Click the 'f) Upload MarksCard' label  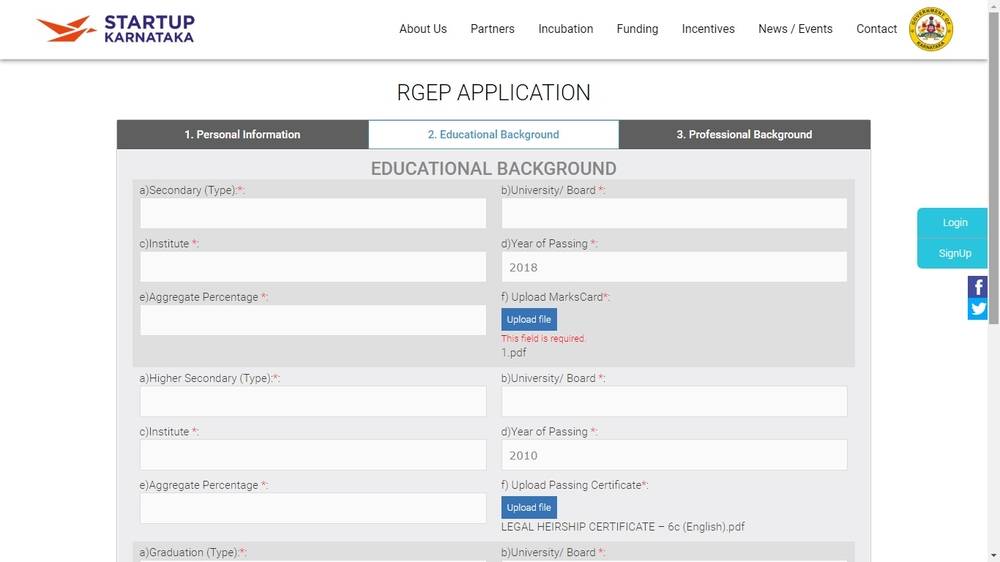555,297
